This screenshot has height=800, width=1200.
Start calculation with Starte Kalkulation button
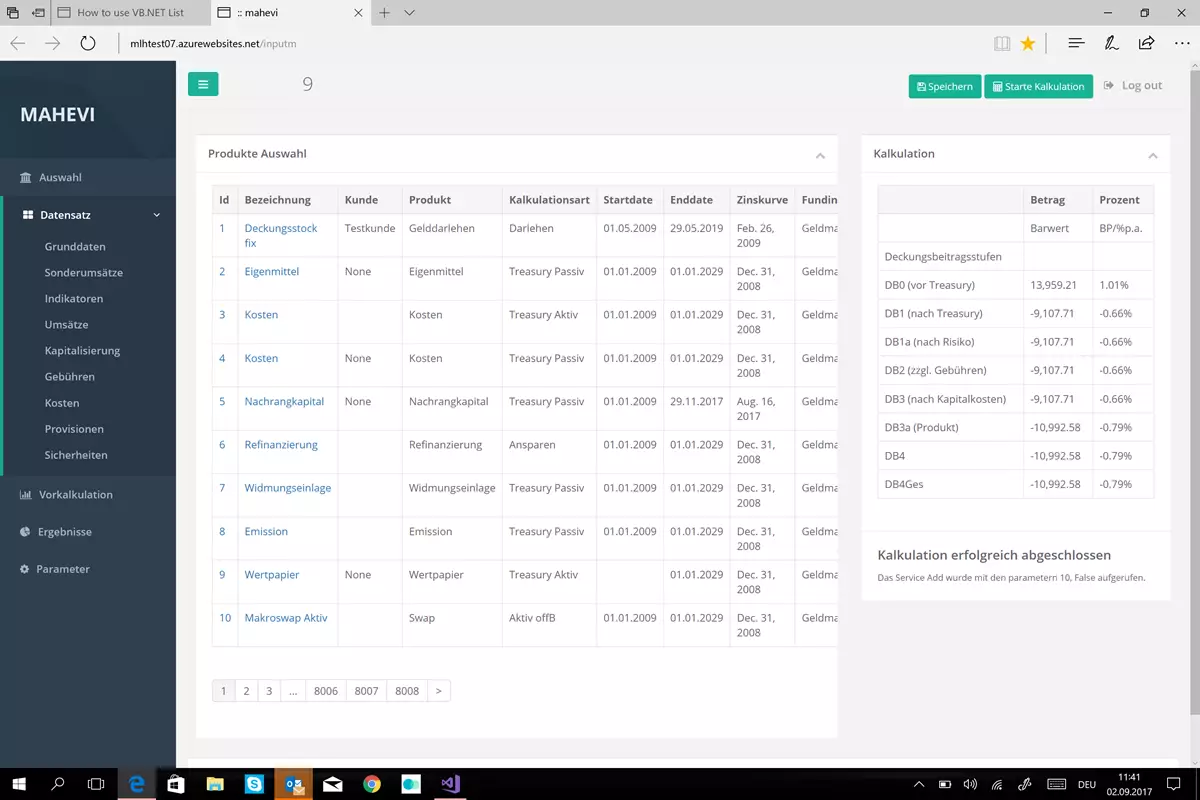1038,86
